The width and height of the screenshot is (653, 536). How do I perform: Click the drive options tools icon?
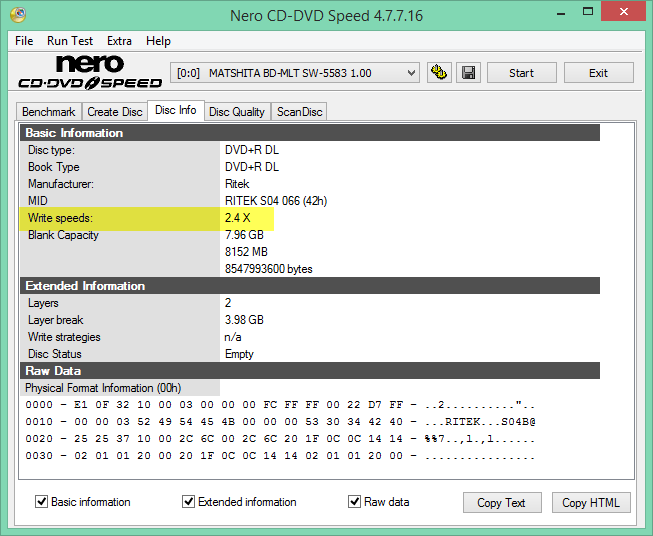coord(439,73)
